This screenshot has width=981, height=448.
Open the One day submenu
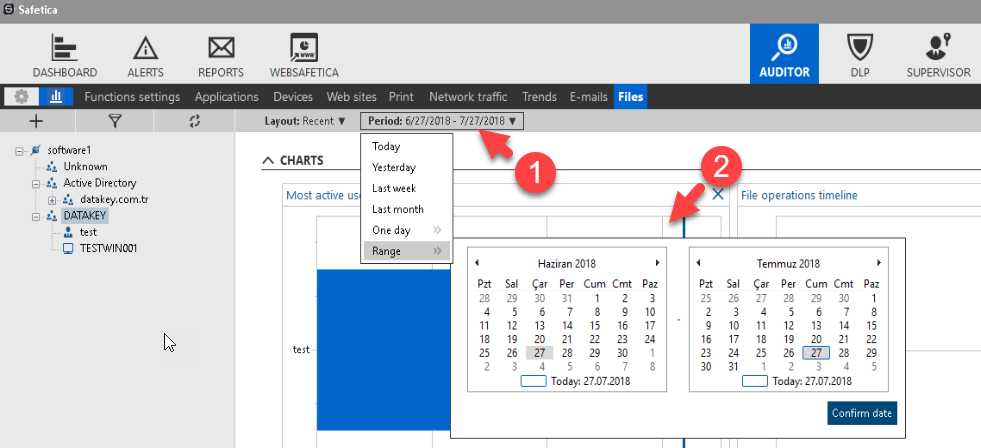coord(406,230)
